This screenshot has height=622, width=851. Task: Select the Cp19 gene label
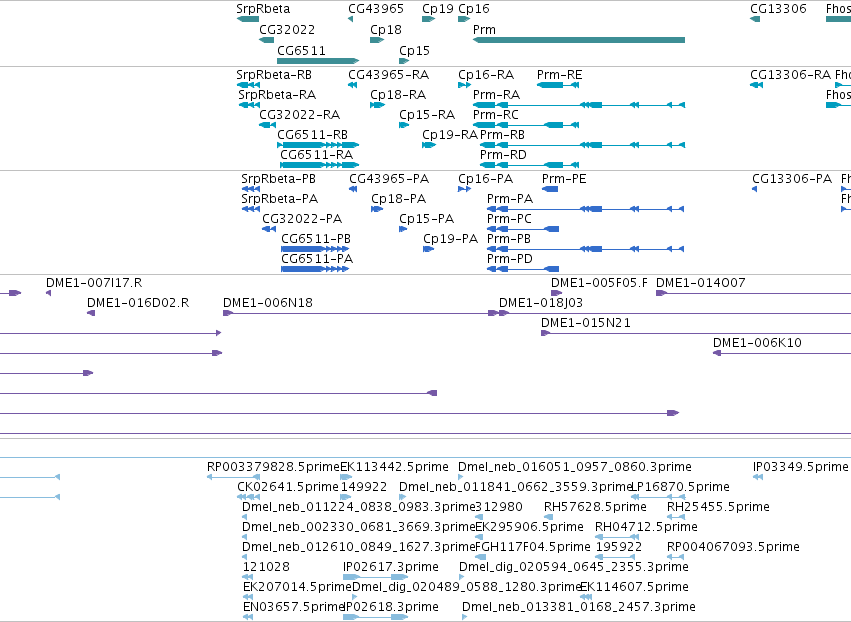[437, 9]
